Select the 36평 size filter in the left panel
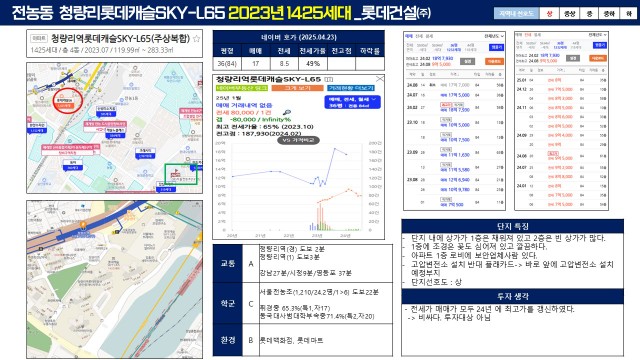Viewport: 640px width, 360px height. click(x=453, y=47)
